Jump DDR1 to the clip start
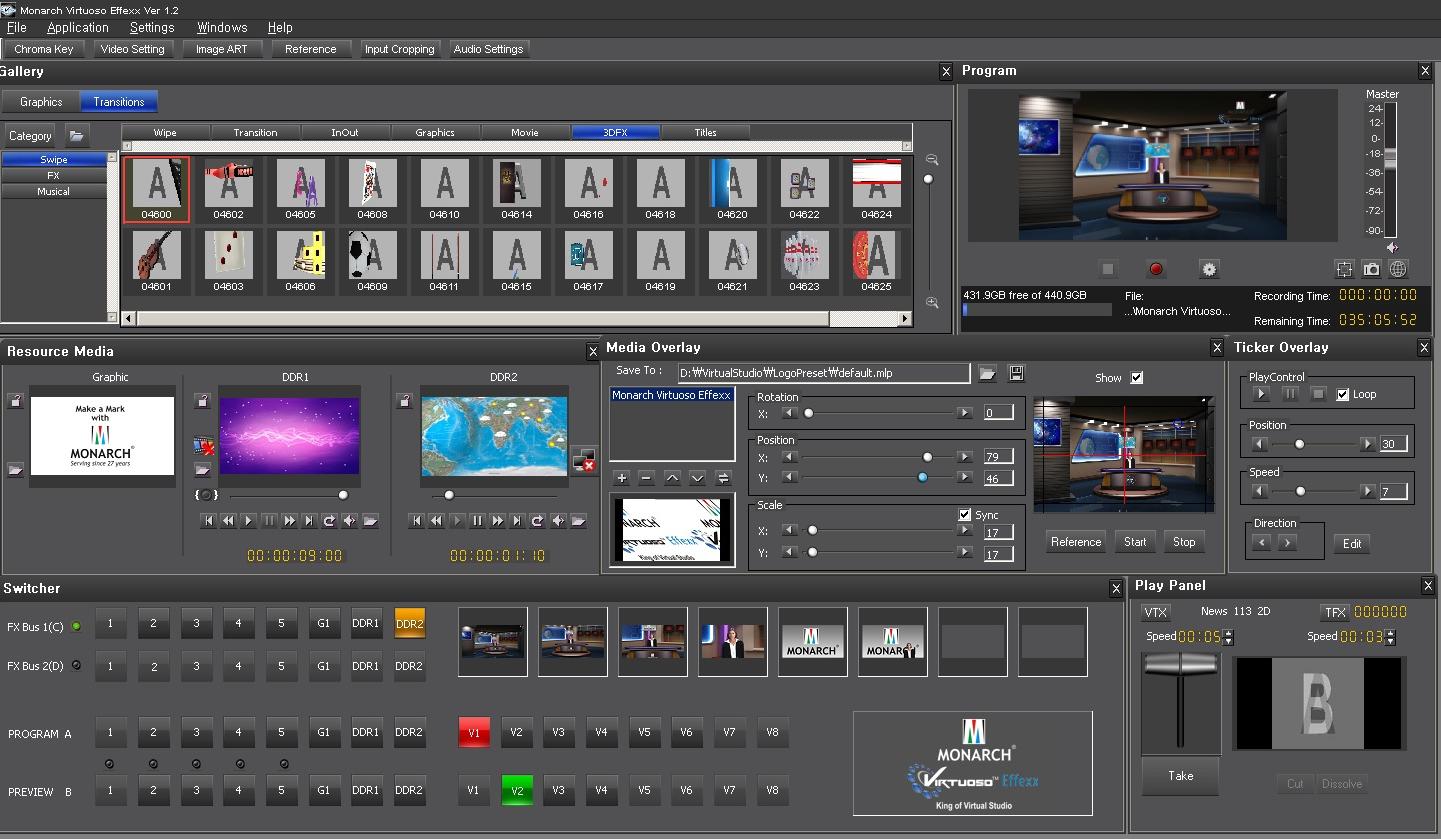 coord(209,521)
